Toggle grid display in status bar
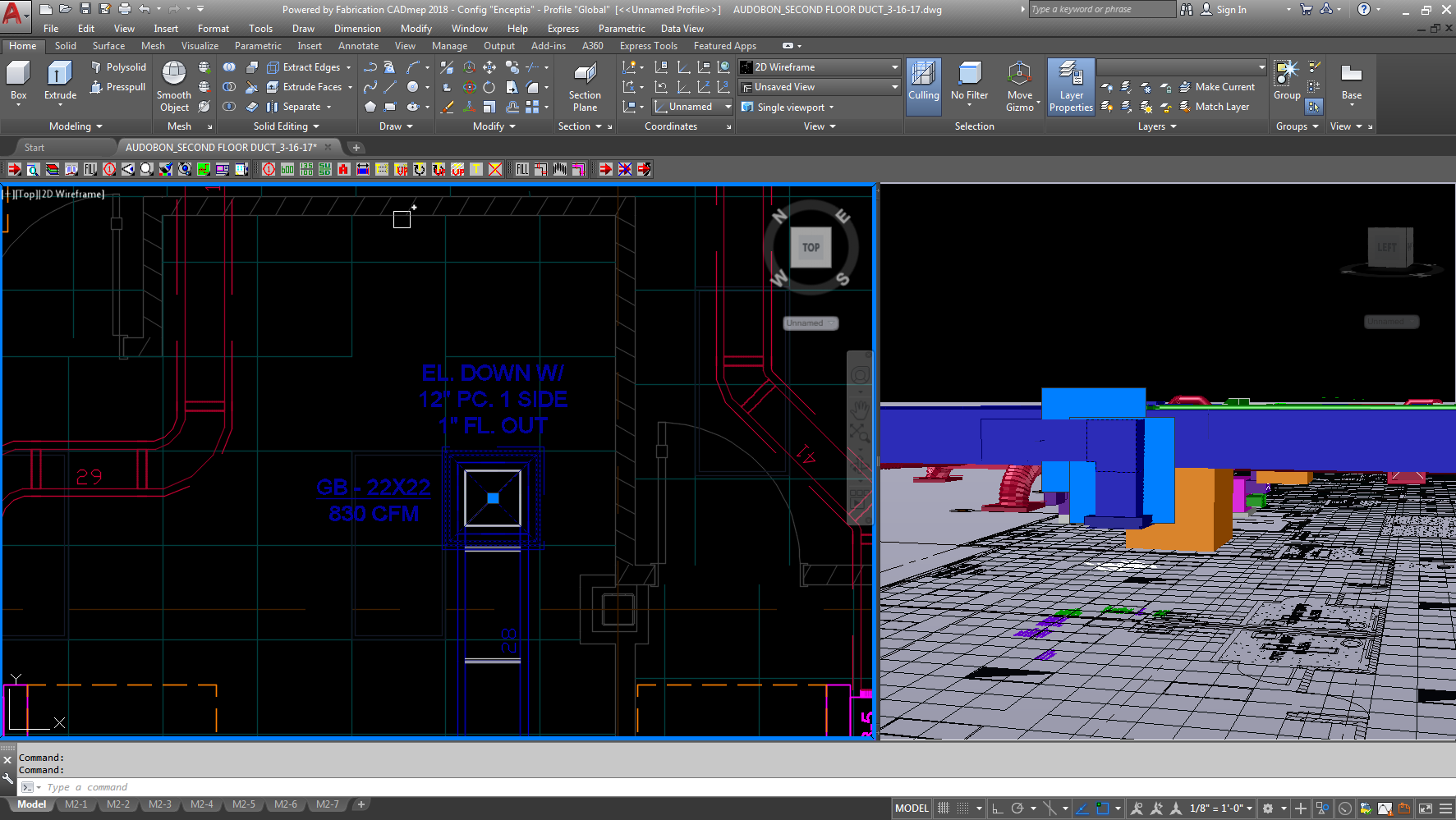The image size is (1456, 820). [x=944, y=809]
